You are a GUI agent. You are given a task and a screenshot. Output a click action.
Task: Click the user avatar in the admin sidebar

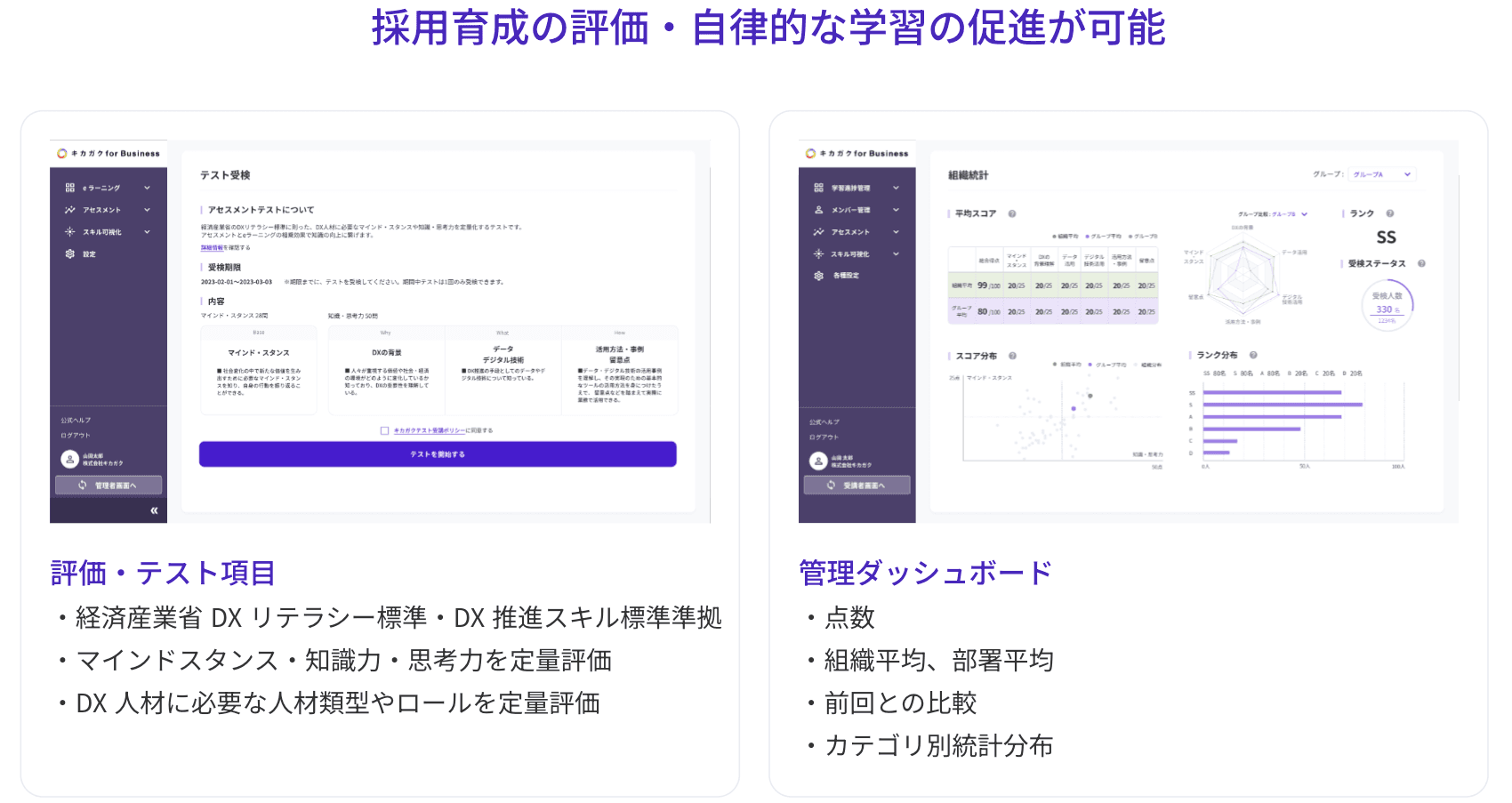point(818,461)
